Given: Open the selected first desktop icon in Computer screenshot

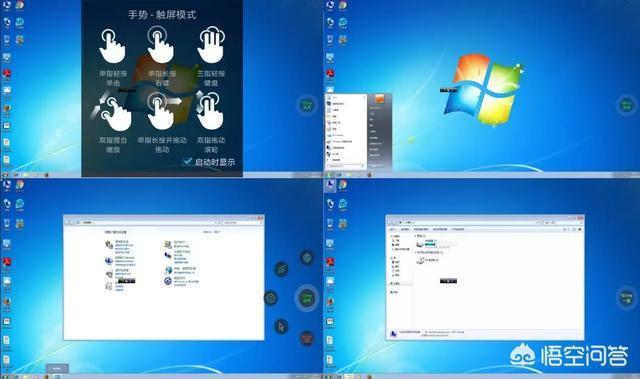Looking at the screenshot, I should click(x=330, y=186).
